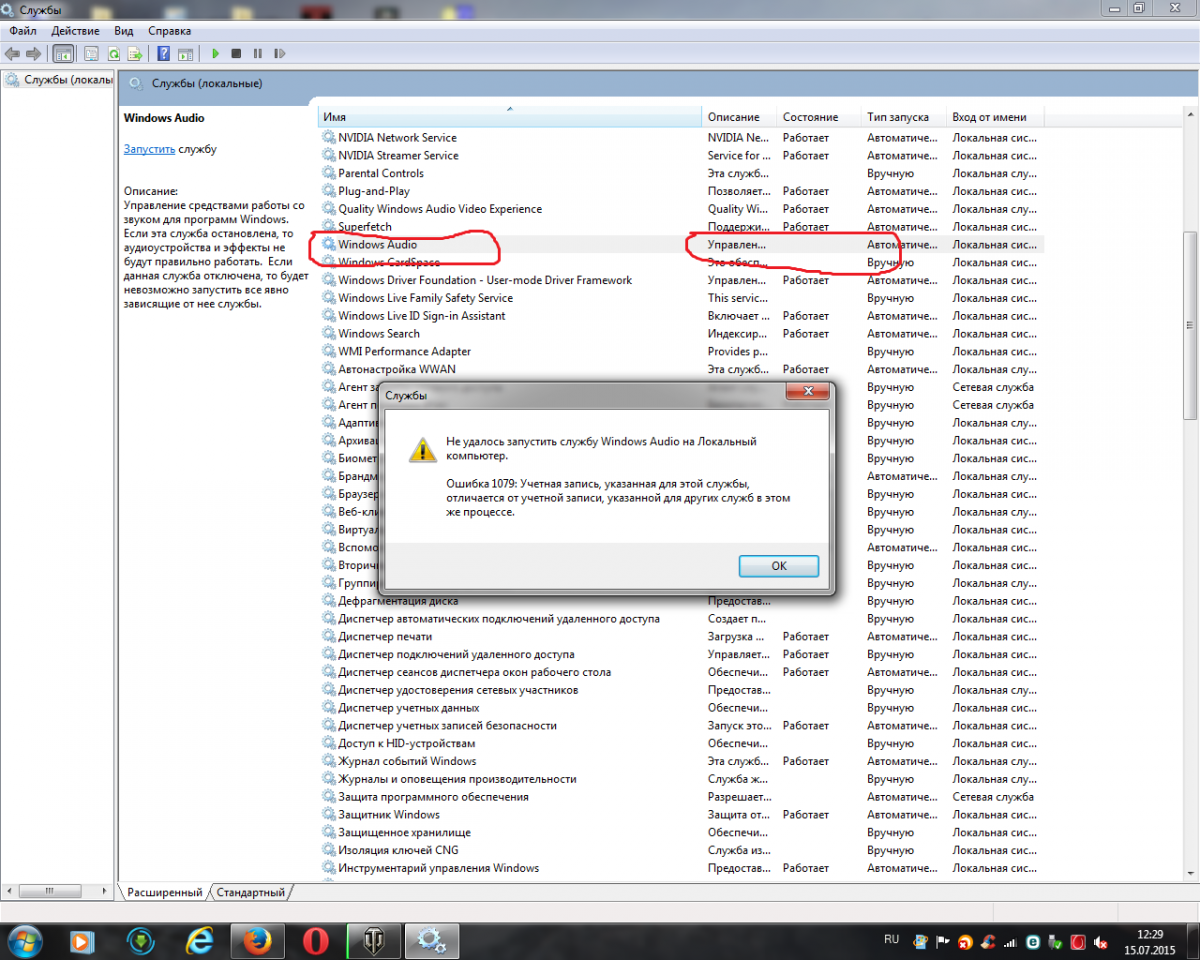Click the gear icon beside NVIDIA Network Service
Screen dimensions: 1200x960
329,138
